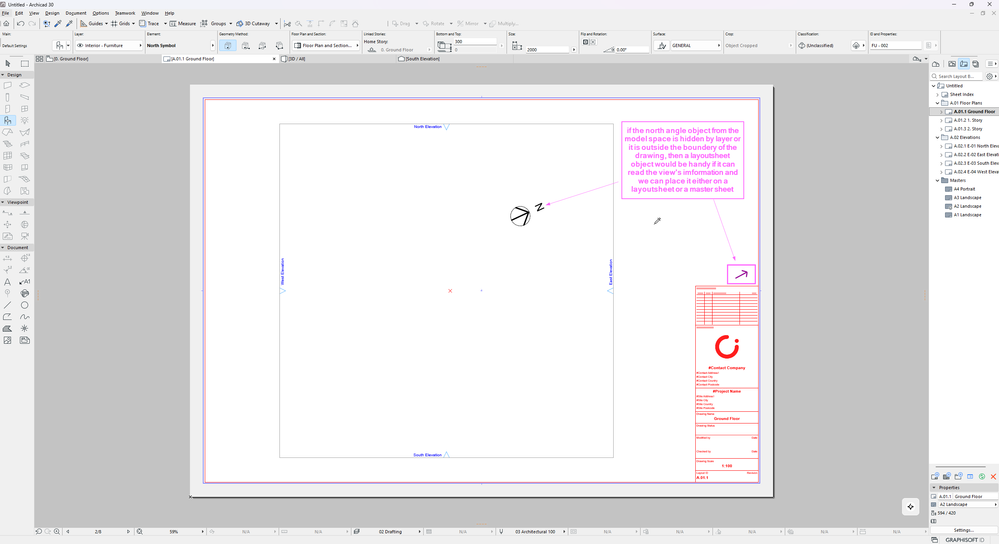The image size is (999, 544).
Task: Pick the Line tool
Action: coord(8,305)
